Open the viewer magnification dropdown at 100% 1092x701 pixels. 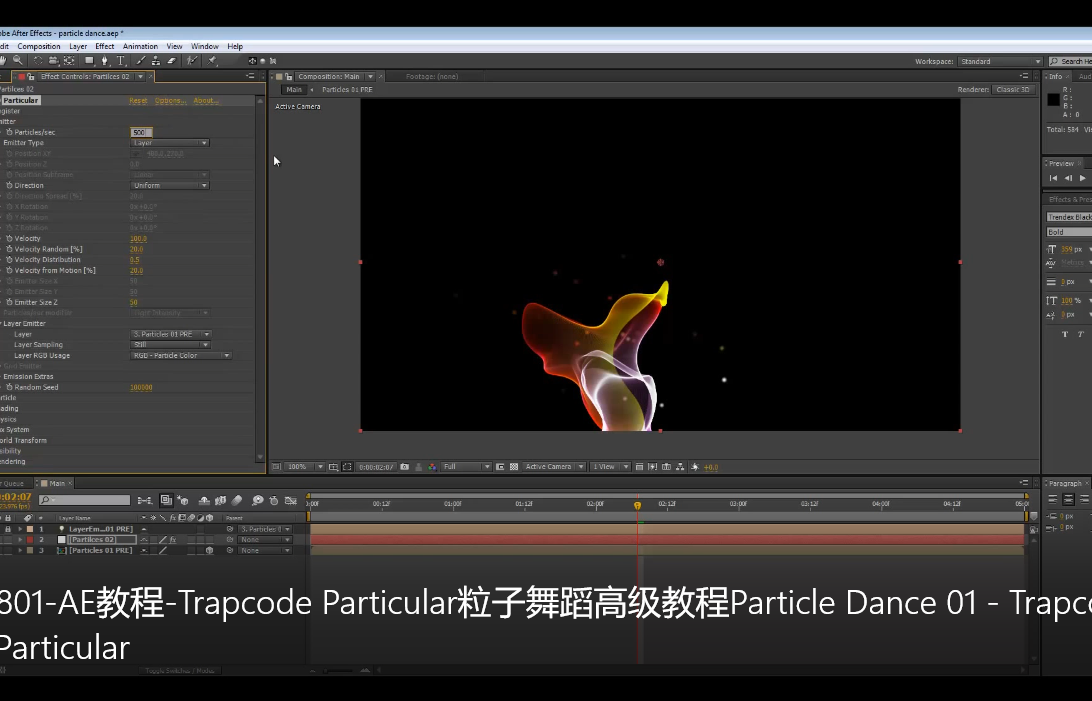tap(305, 467)
